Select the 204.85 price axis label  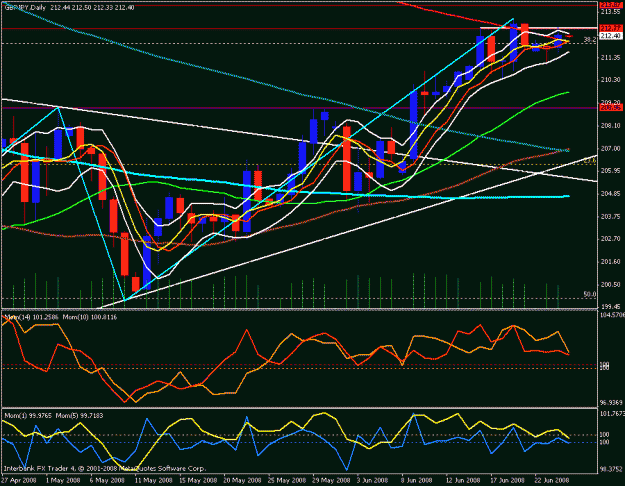pos(611,194)
